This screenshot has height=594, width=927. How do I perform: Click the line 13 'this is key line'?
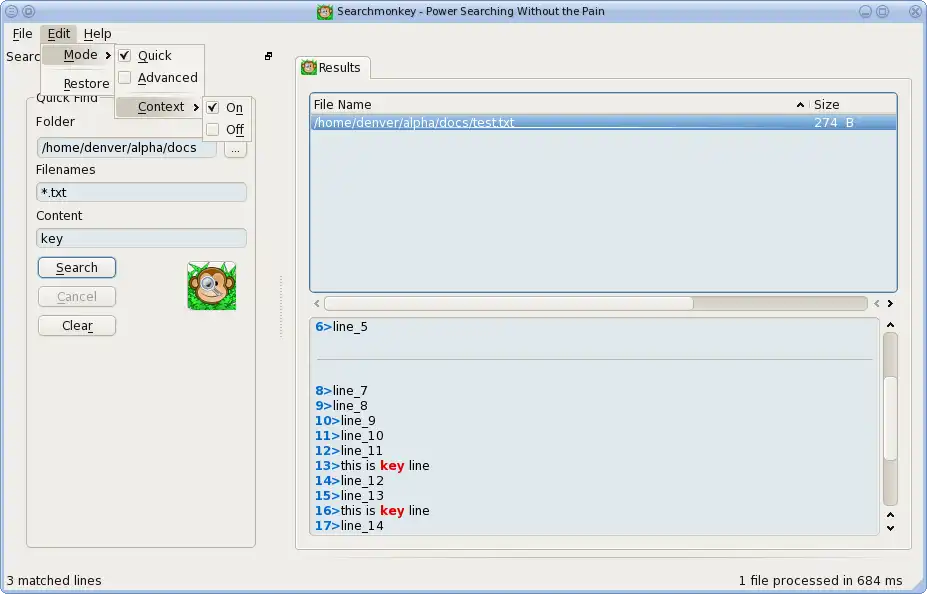point(372,466)
